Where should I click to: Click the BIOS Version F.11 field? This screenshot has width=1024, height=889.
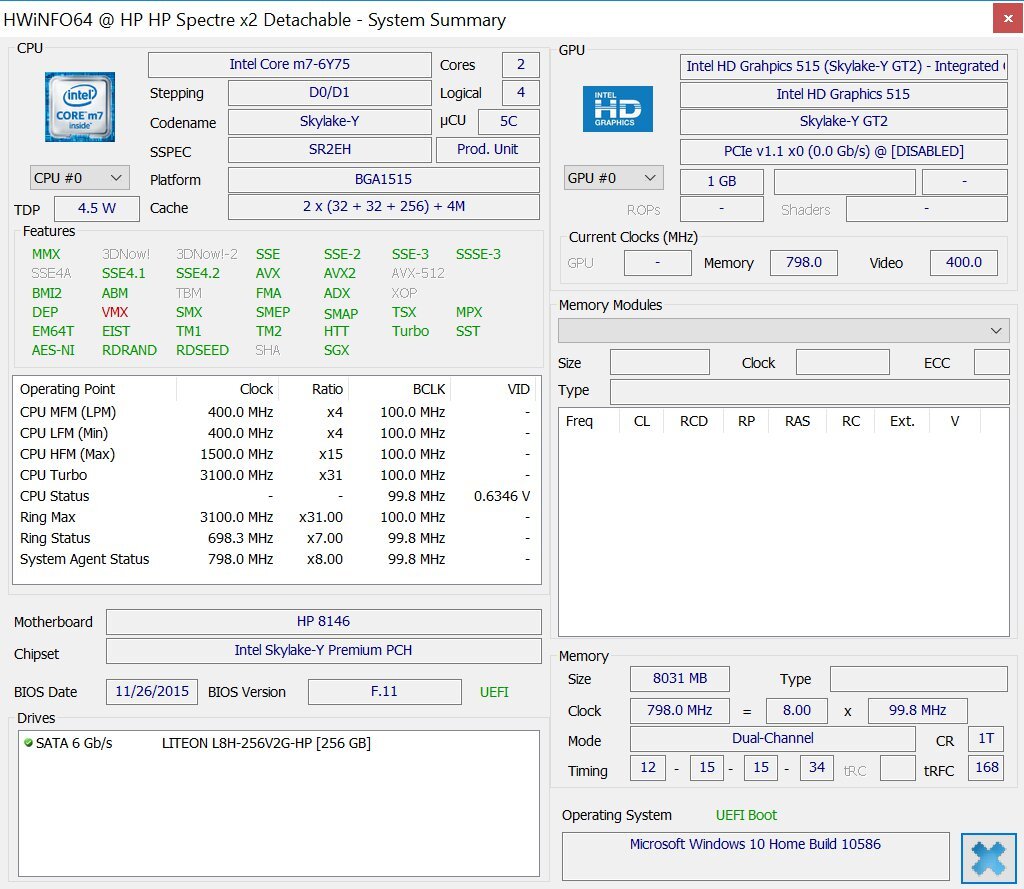tap(384, 691)
